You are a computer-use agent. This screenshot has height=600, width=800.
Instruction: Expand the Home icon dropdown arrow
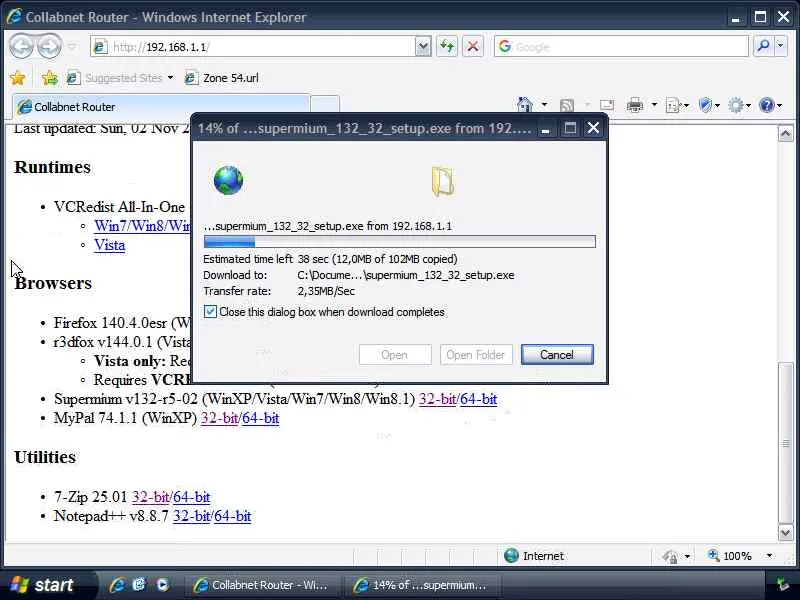544,105
